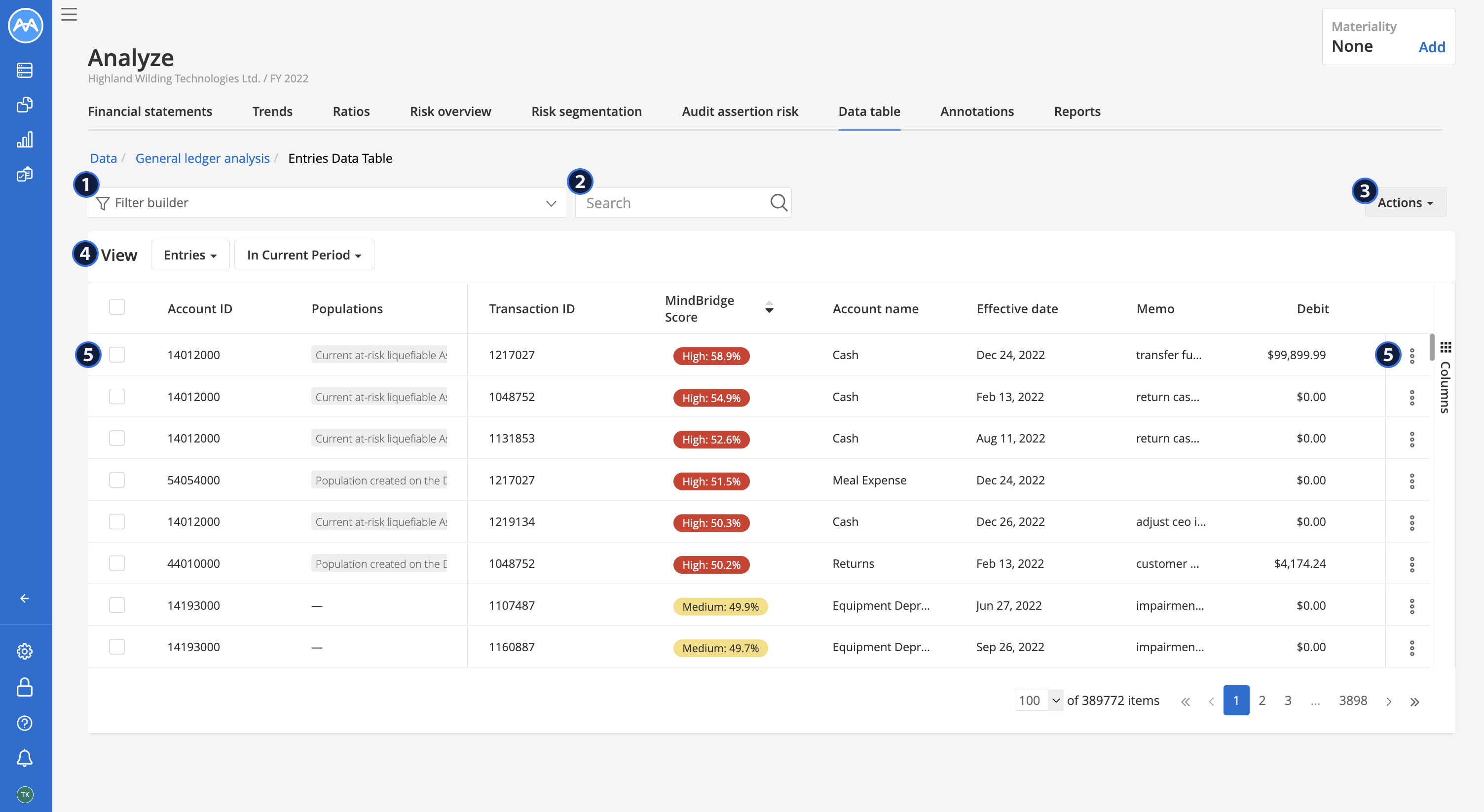Click the General ledger analysis breadcrumb link
The height and width of the screenshot is (812, 1484).
(x=202, y=158)
